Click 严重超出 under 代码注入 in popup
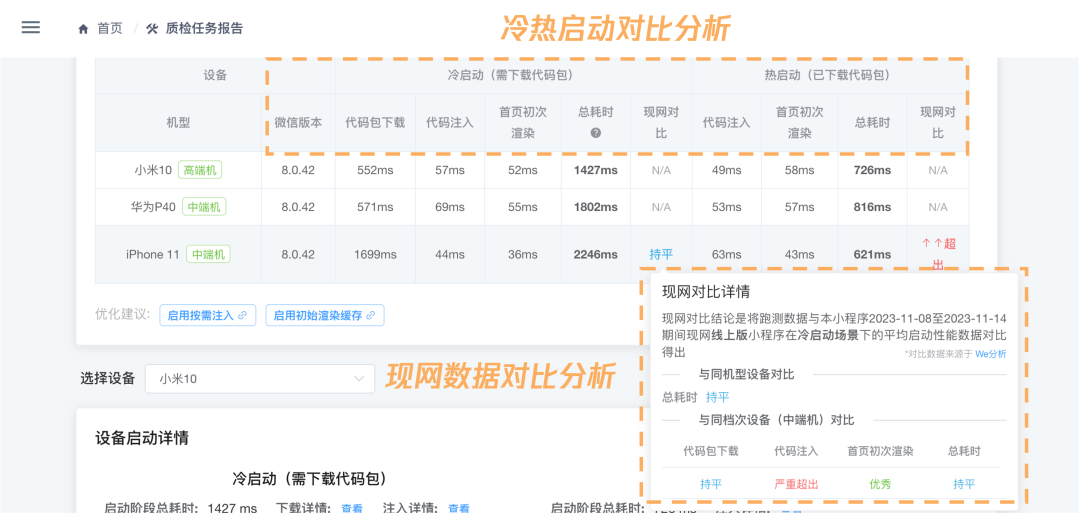The width and height of the screenshot is (1080, 514). (796, 484)
